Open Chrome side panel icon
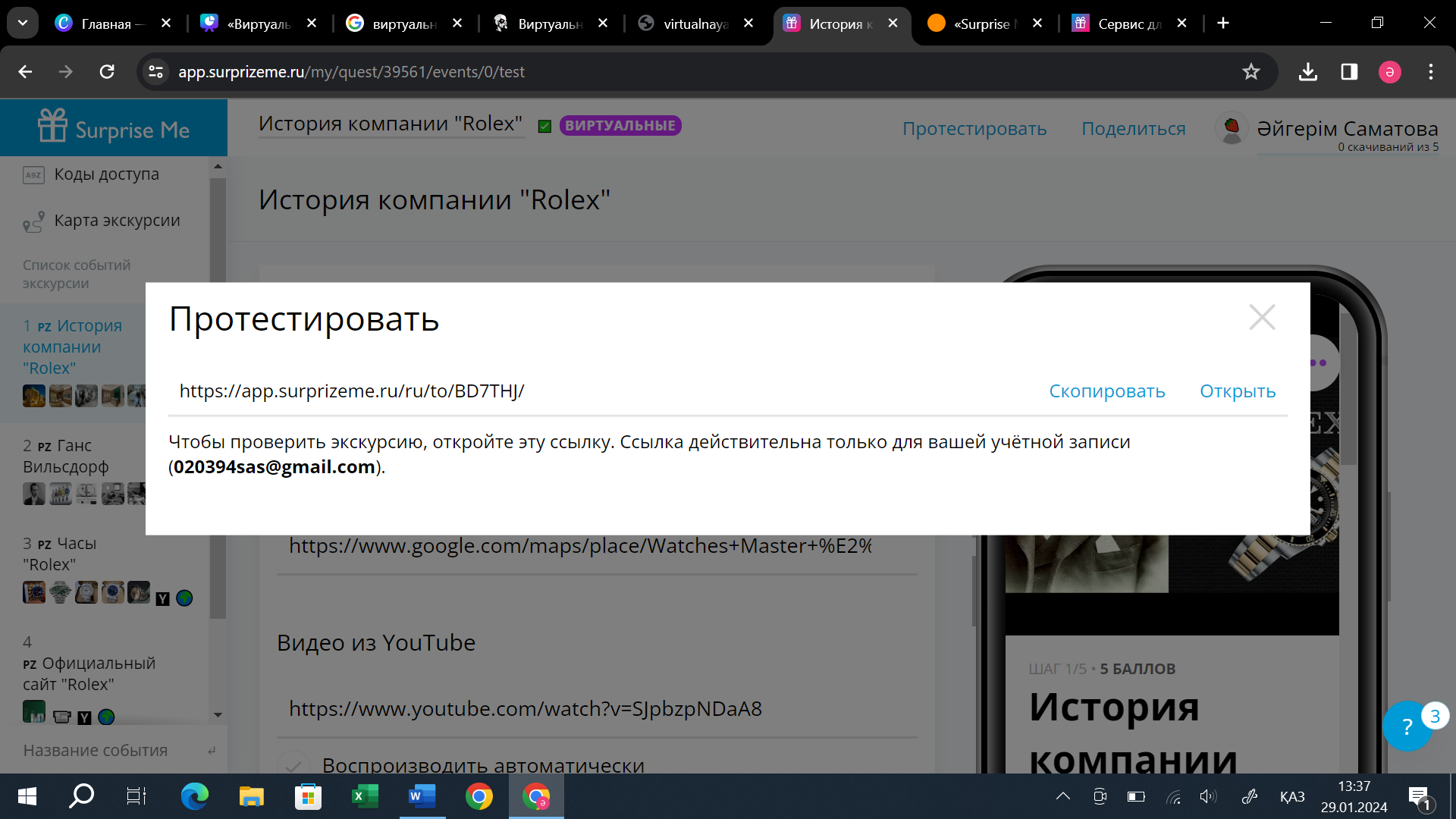Screen dimensions: 1456x819 coord(1349,72)
